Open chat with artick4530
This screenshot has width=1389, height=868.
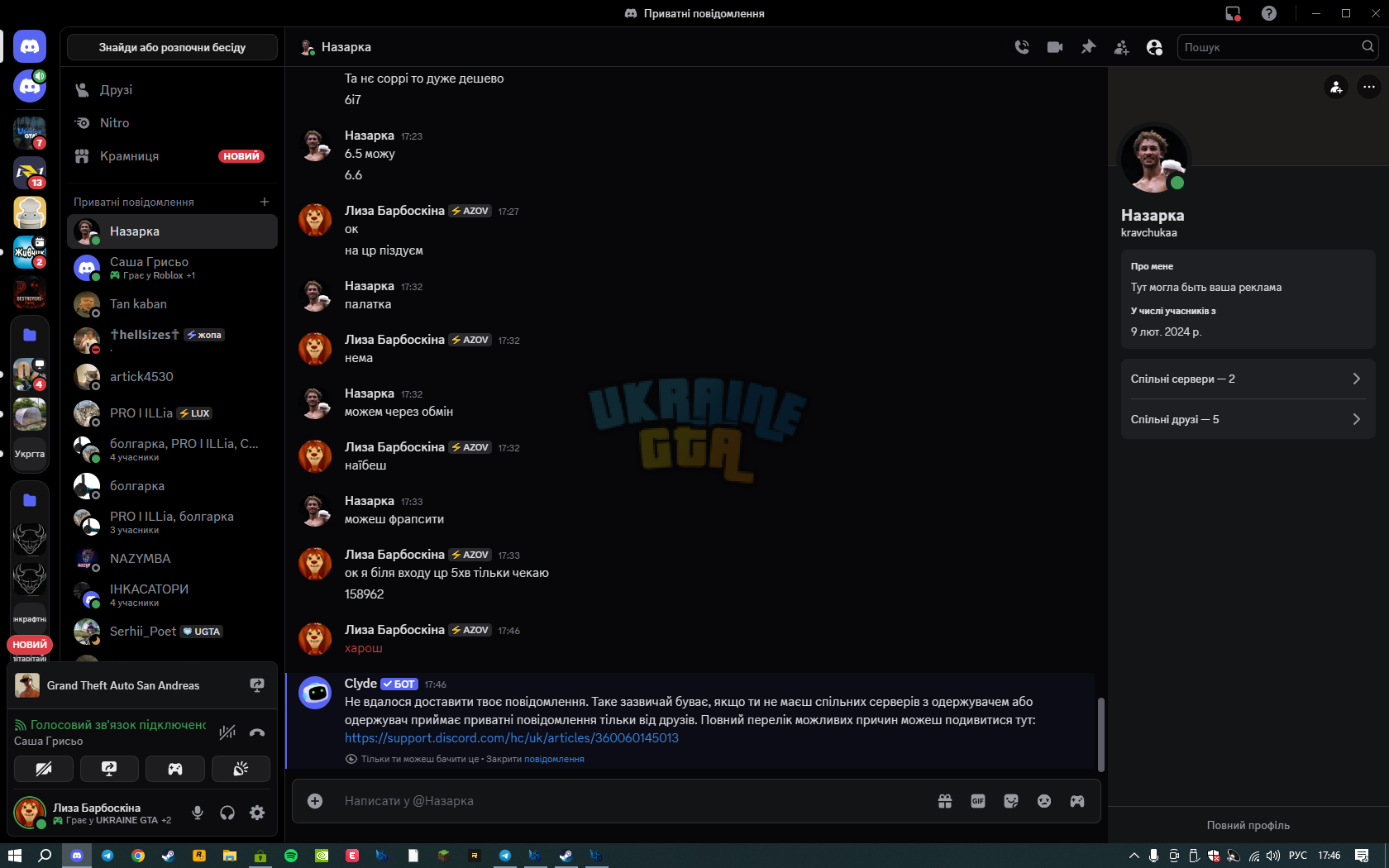tap(172, 377)
